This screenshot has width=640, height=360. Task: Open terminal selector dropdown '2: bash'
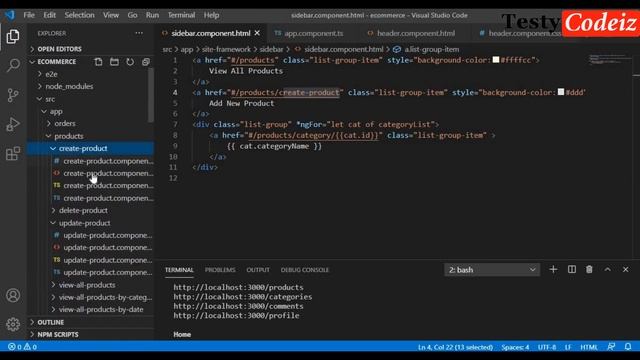click(492, 269)
